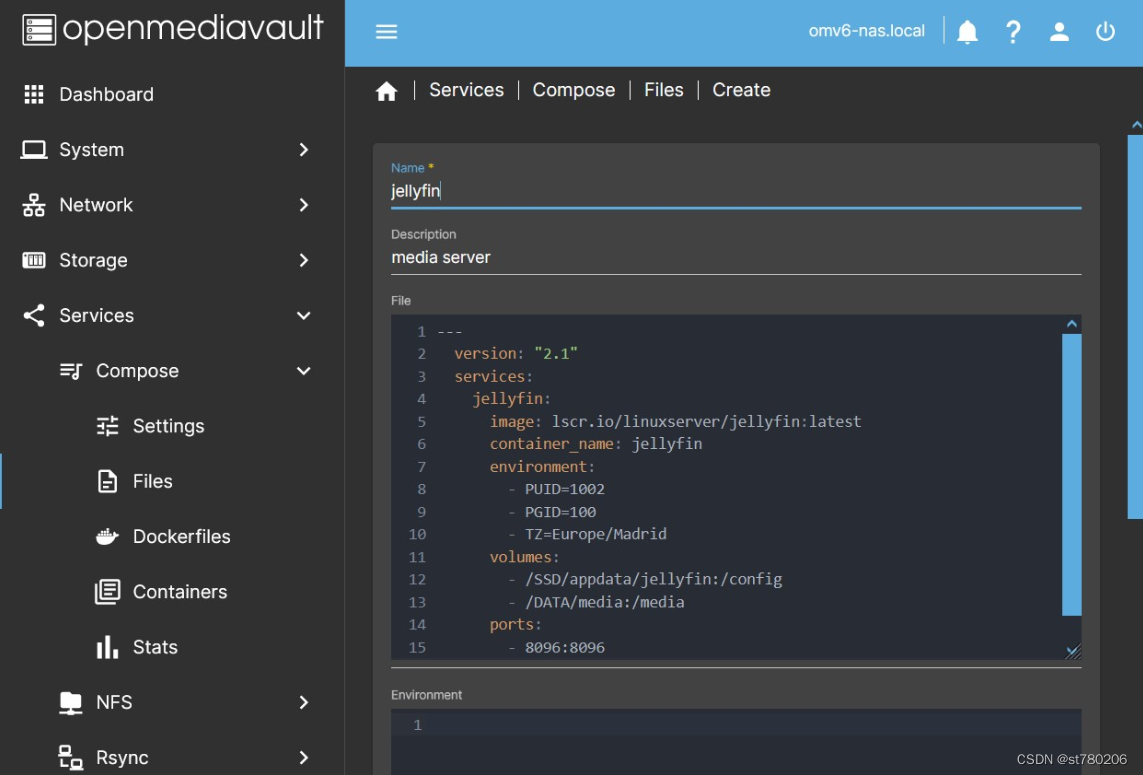Click Create breadcrumb item
The height and width of the screenshot is (775, 1143).
pyautogui.click(x=741, y=90)
